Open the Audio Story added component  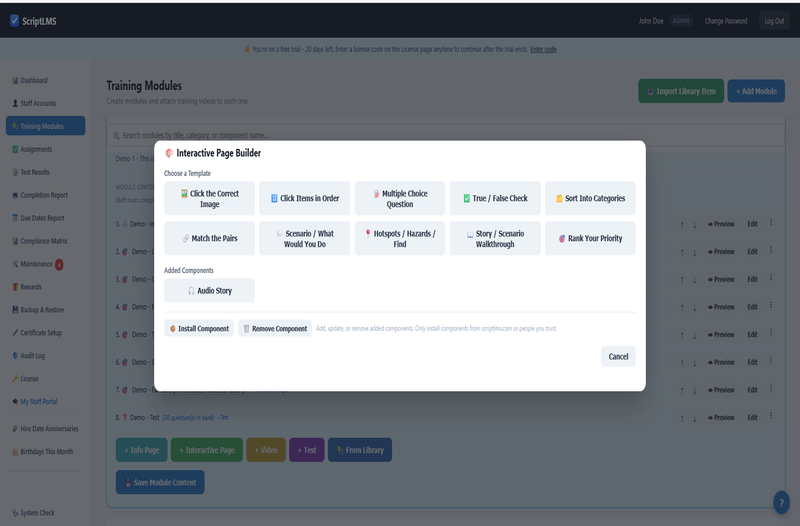coord(209,290)
